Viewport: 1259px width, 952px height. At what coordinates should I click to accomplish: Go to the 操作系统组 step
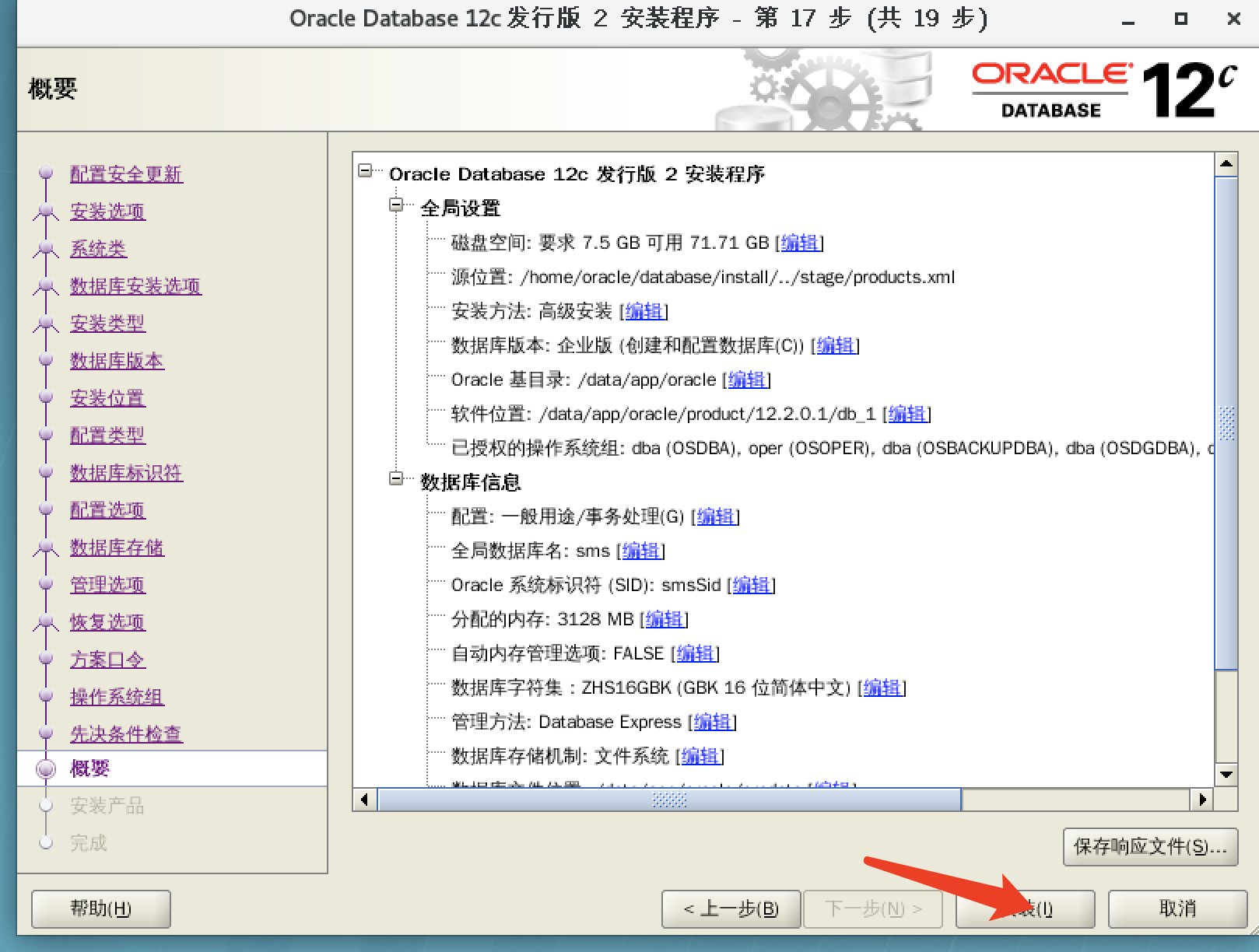click(117, 697)
